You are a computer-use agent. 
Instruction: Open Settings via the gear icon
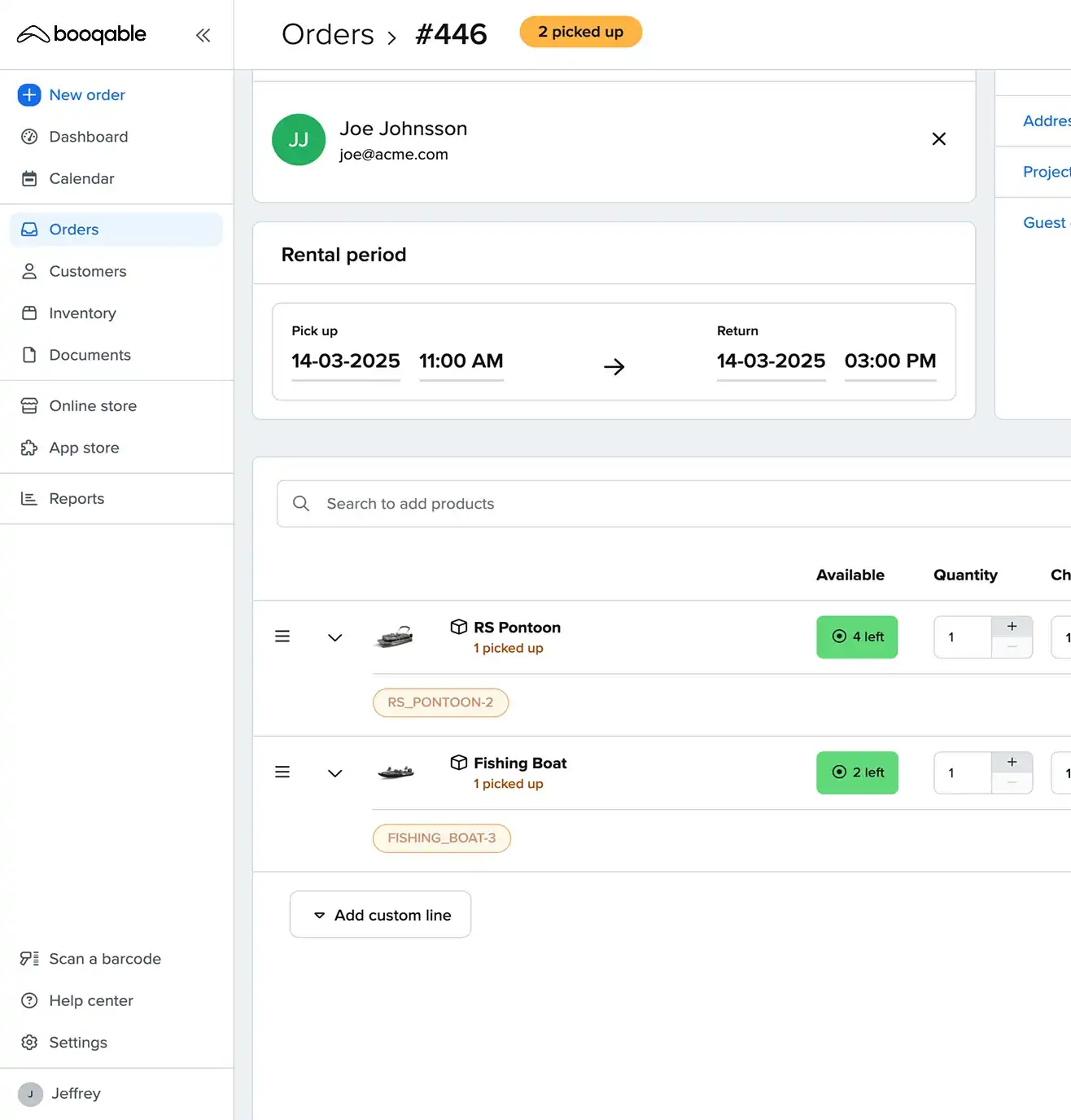(29, 1043)
